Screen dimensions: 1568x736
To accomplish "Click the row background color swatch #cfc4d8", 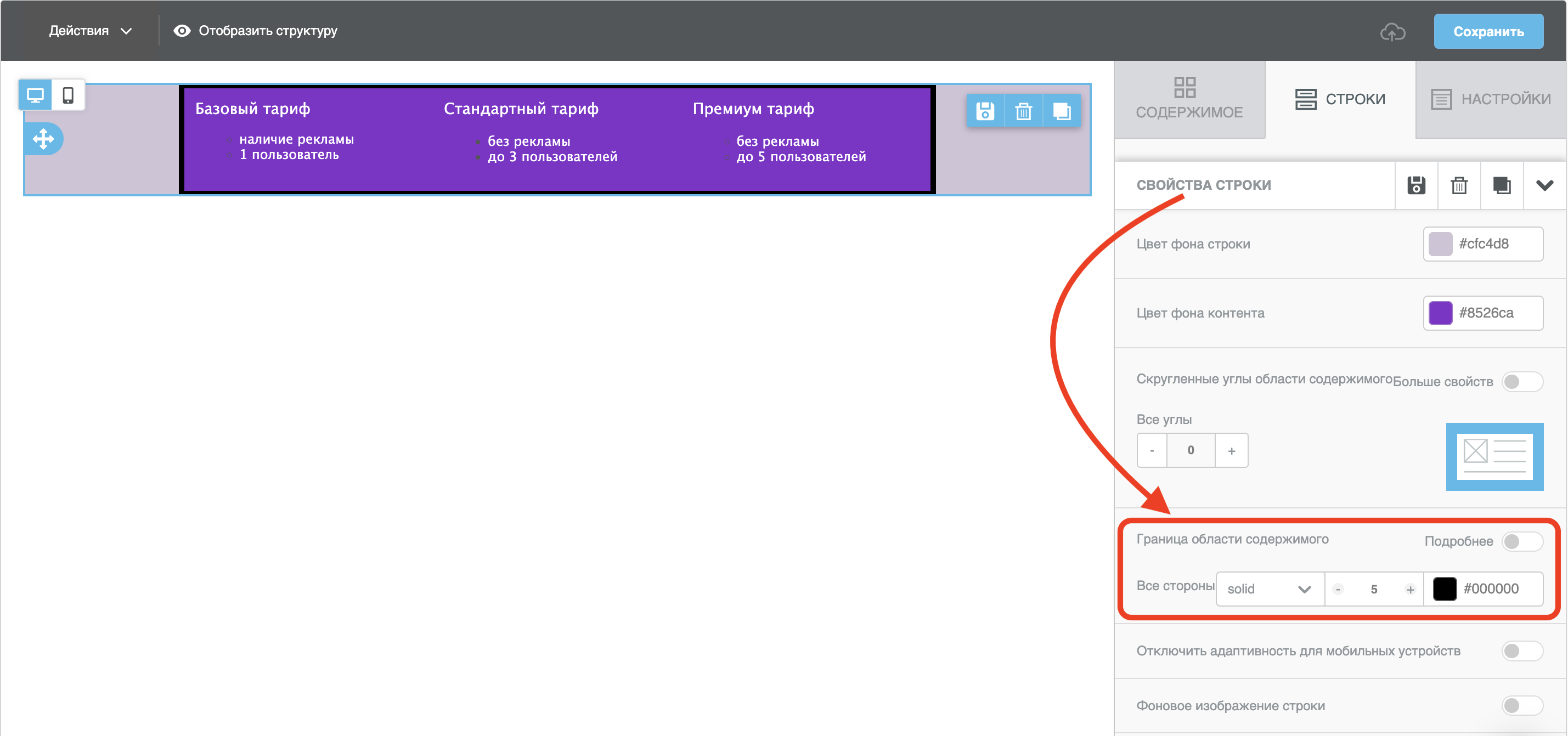I will (x=1440, y=244).
